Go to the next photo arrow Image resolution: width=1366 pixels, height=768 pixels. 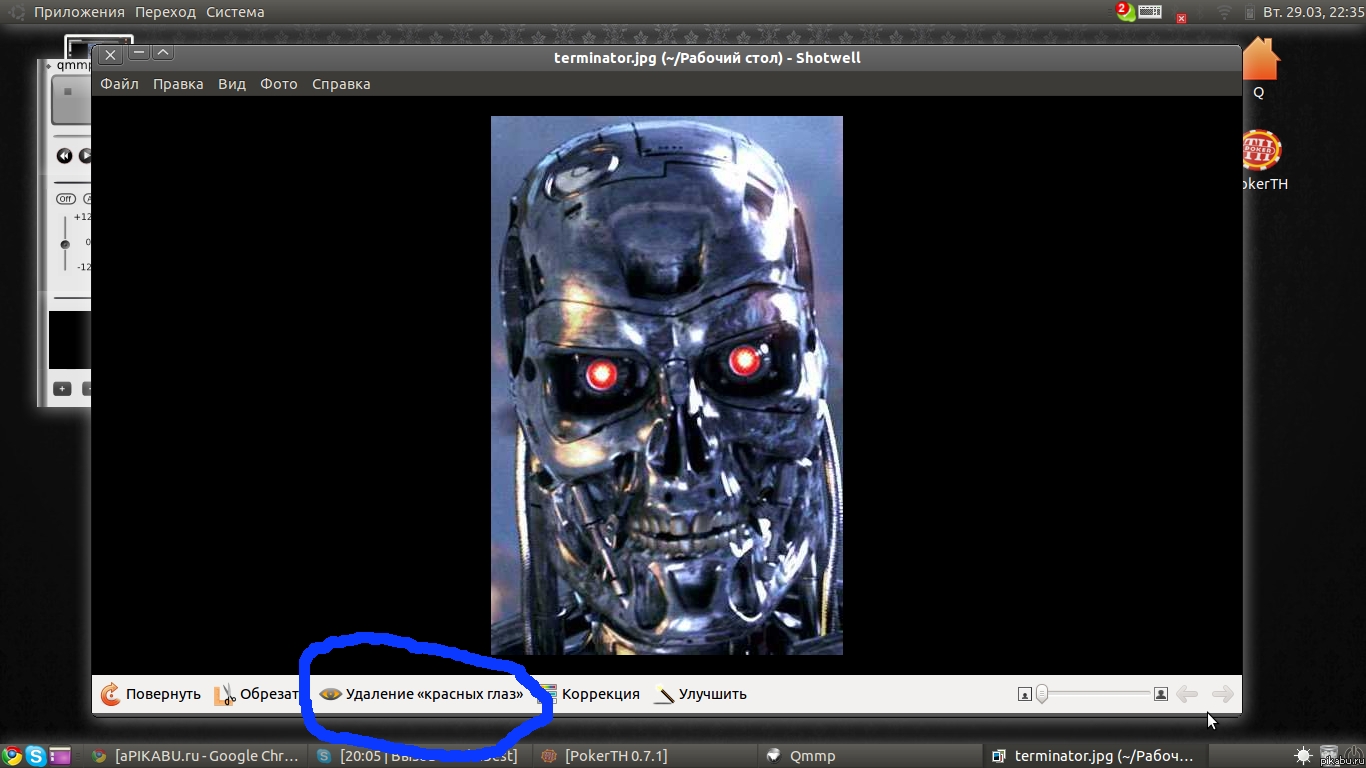click(x=1222, y=694)
